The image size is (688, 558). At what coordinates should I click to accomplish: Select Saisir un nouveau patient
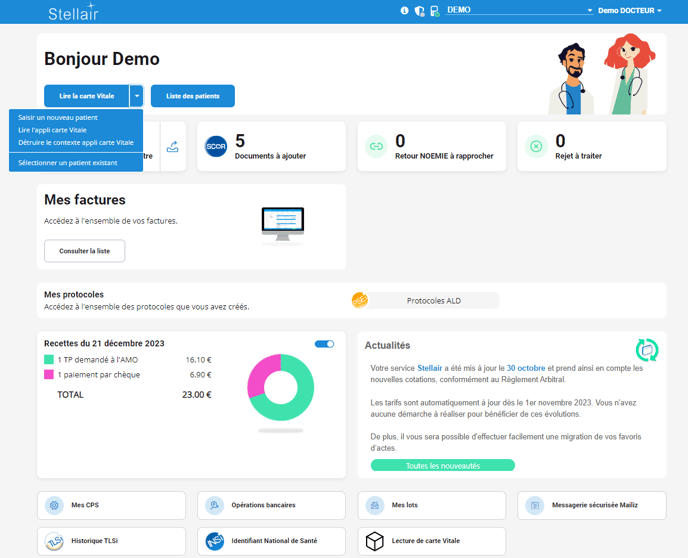point(58,118)
